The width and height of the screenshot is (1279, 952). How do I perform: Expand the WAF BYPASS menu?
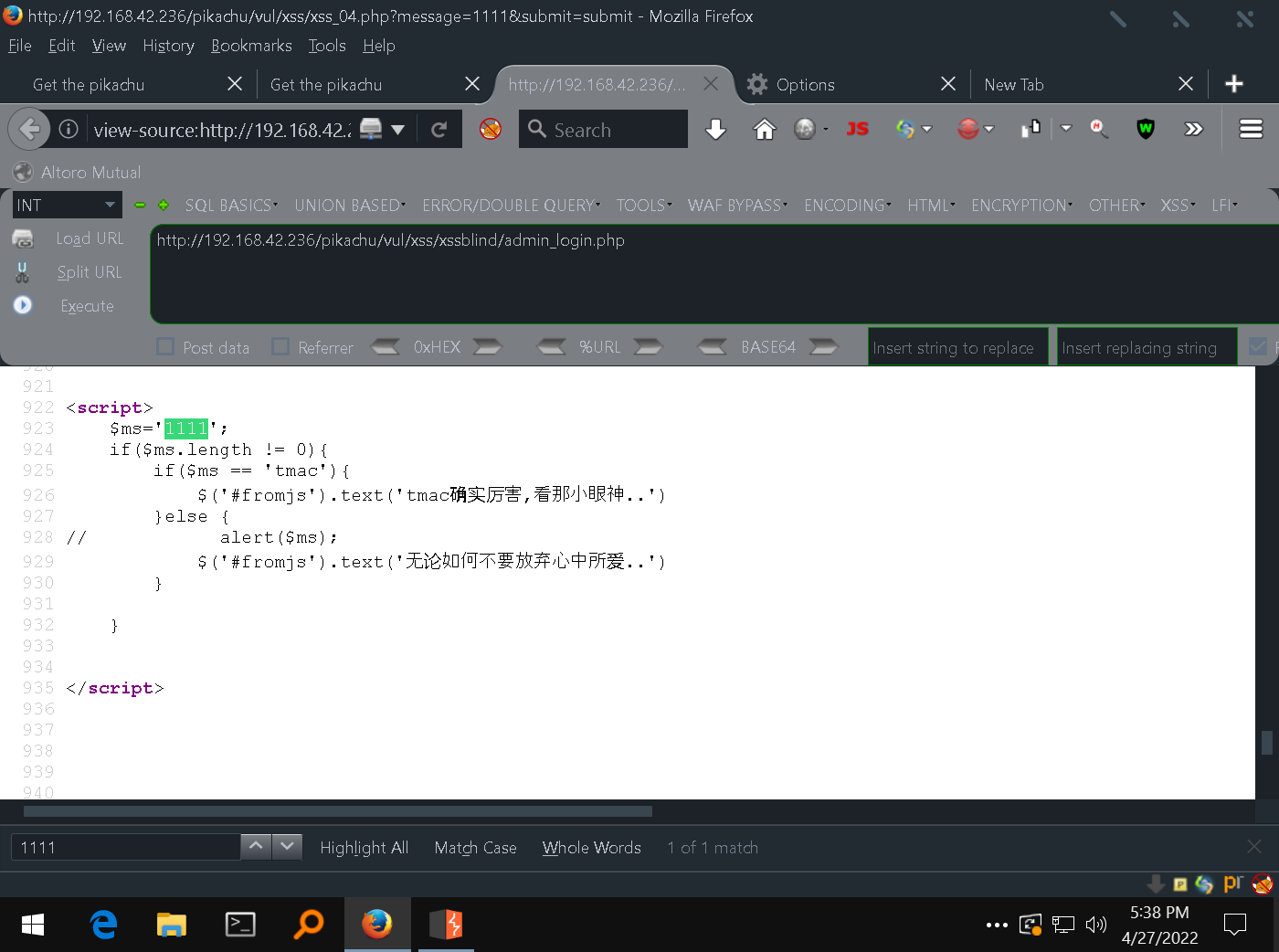(737, 206)
